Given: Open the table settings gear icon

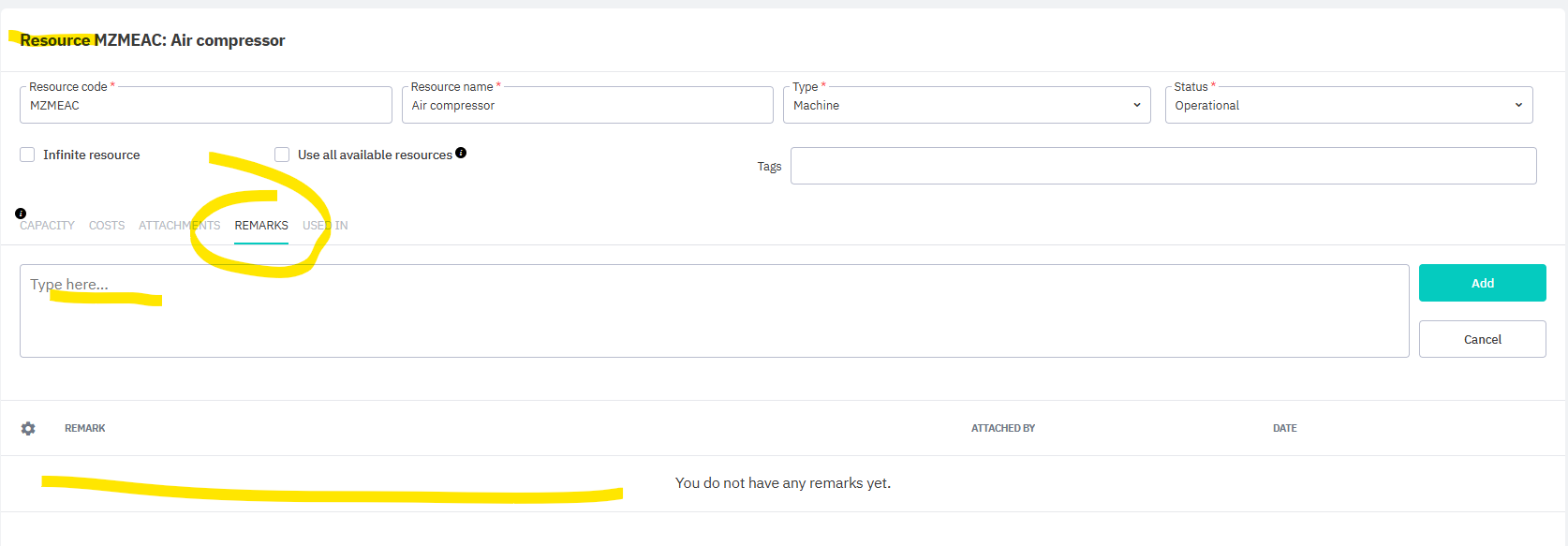Looking at the screenshot, I should coord(28,428).
